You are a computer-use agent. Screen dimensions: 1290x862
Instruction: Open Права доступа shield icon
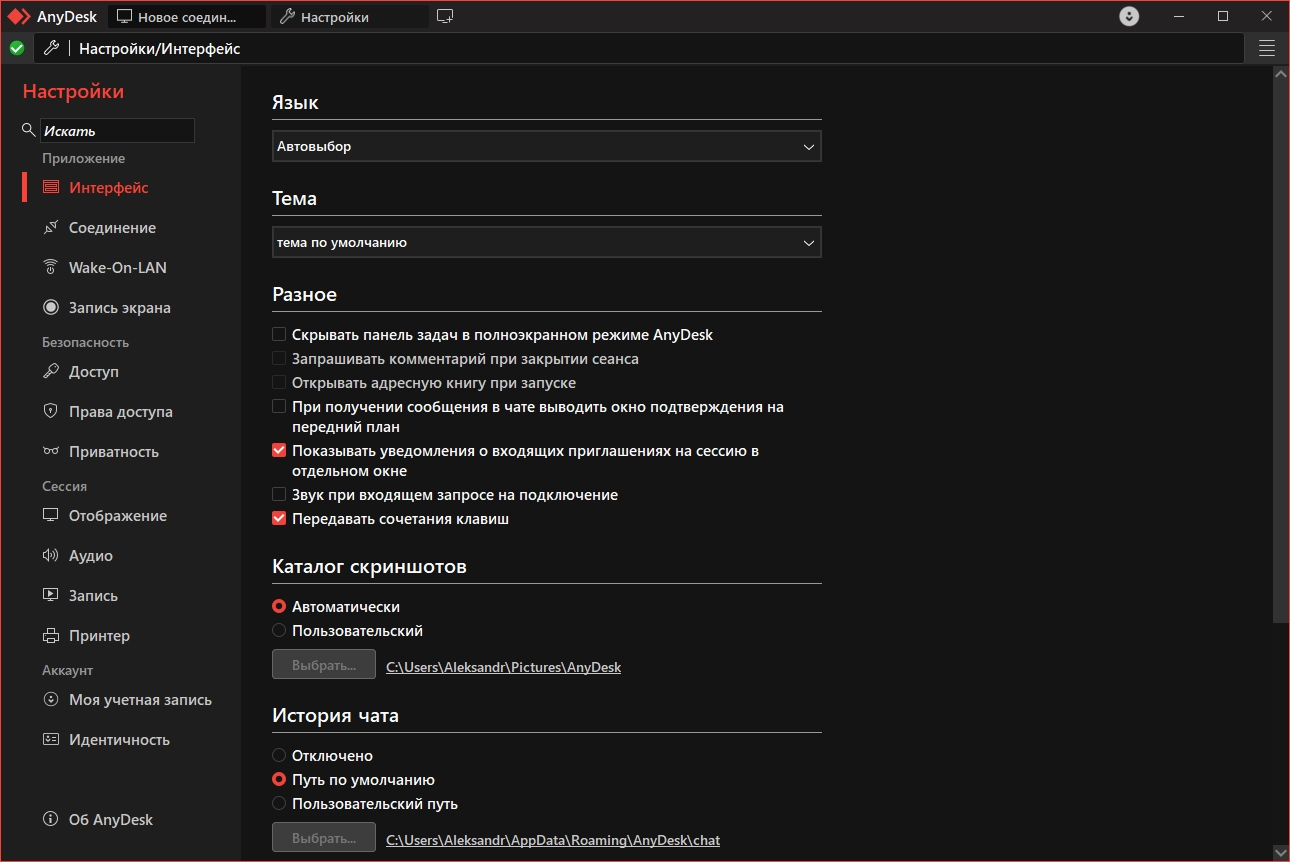click(x=51, y=412)
